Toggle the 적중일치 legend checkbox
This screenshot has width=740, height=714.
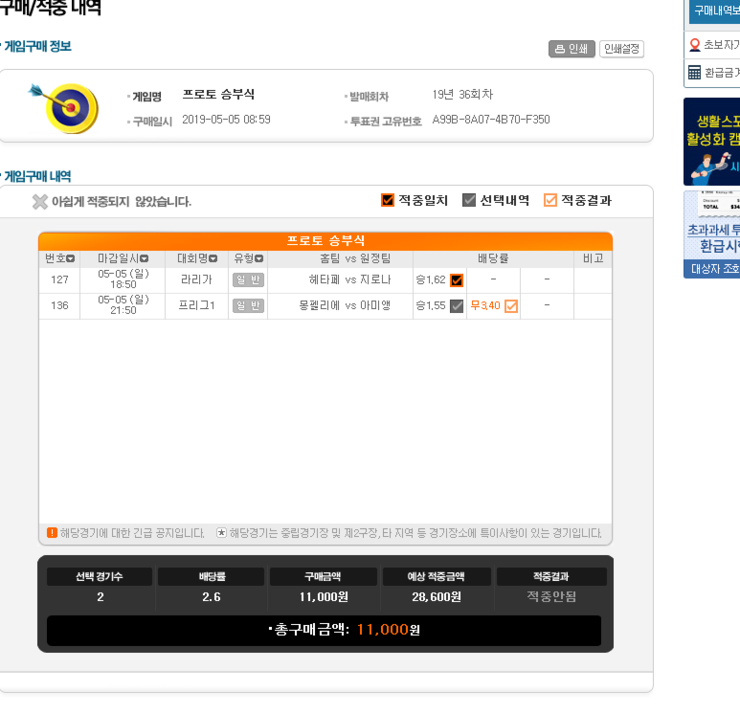387,200
